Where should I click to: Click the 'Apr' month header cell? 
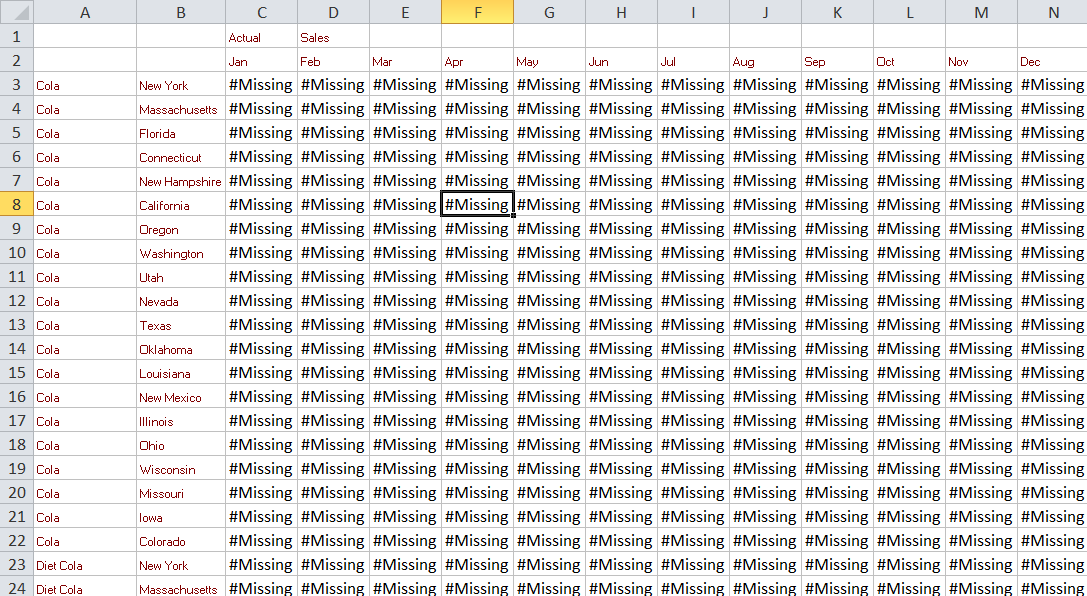478,60
